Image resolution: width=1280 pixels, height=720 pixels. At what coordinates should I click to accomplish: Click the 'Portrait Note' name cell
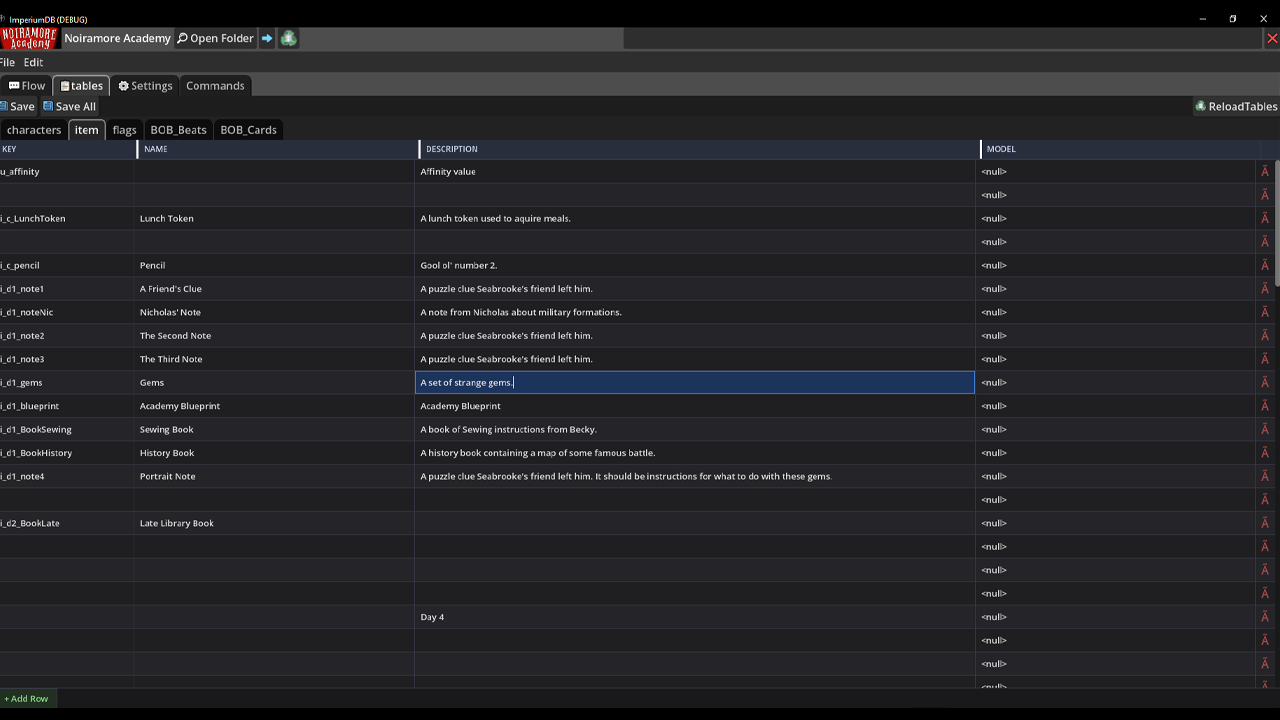point(275,476)
